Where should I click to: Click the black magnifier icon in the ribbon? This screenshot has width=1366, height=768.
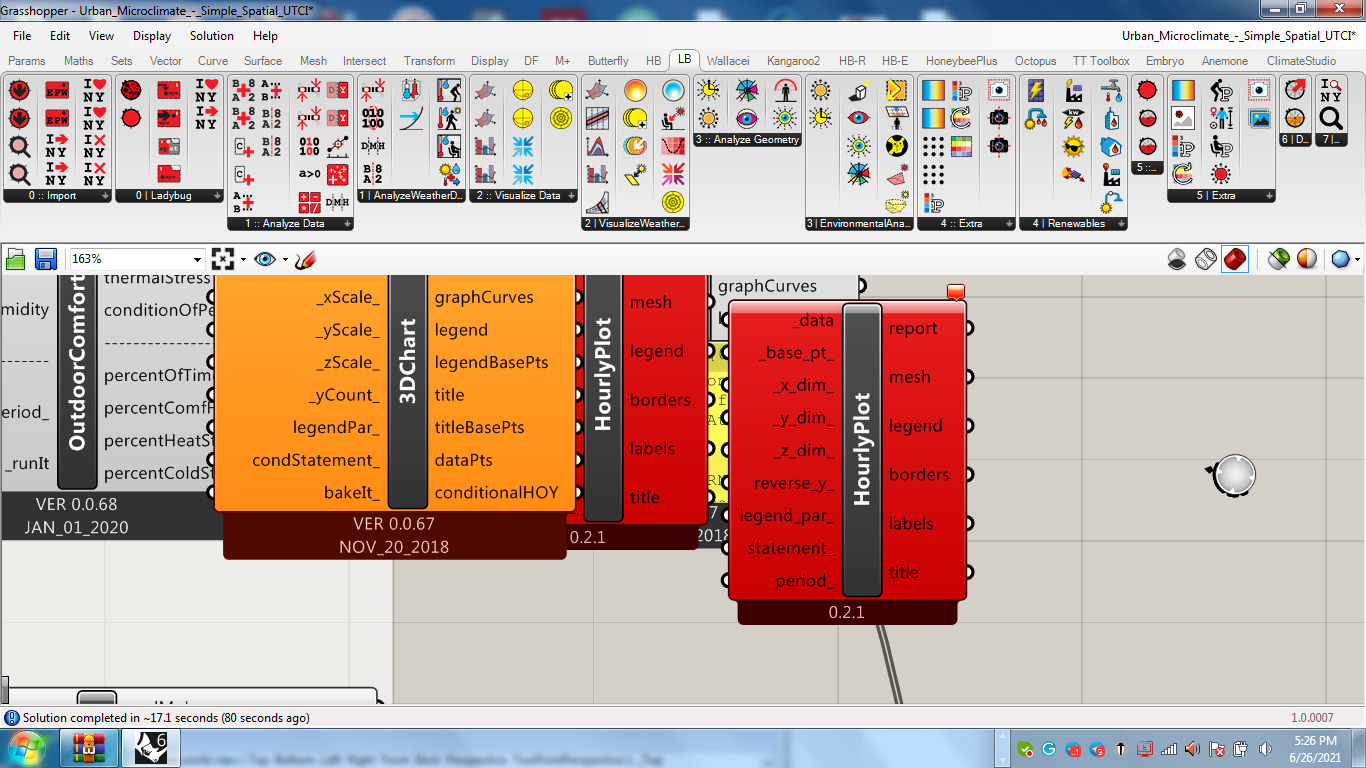click(x=1330, y=118)
